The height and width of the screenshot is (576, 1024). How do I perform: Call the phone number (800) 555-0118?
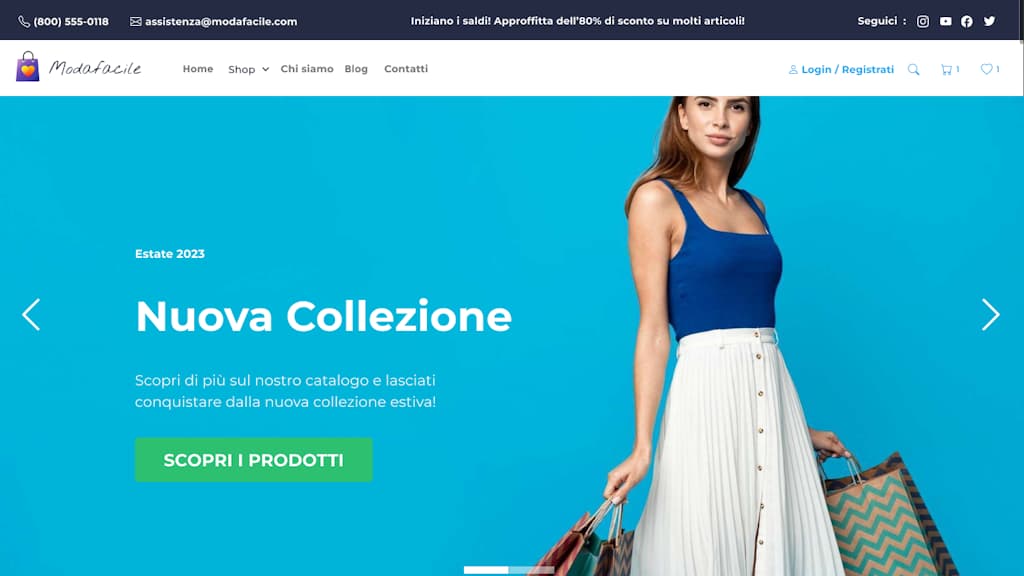pyautogui.click(x=64, y=22)
